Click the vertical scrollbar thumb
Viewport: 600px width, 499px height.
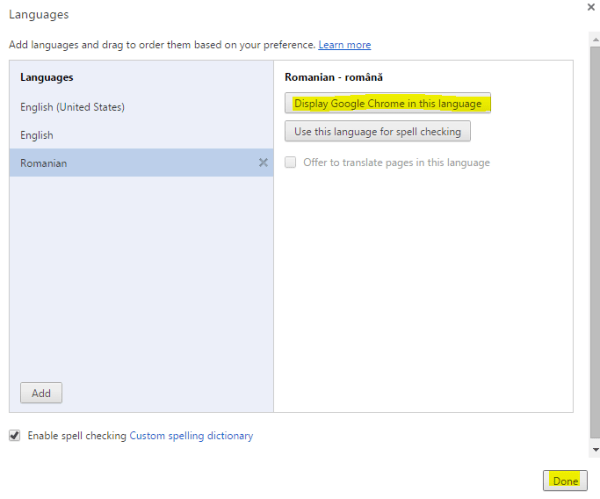point(595,243)
